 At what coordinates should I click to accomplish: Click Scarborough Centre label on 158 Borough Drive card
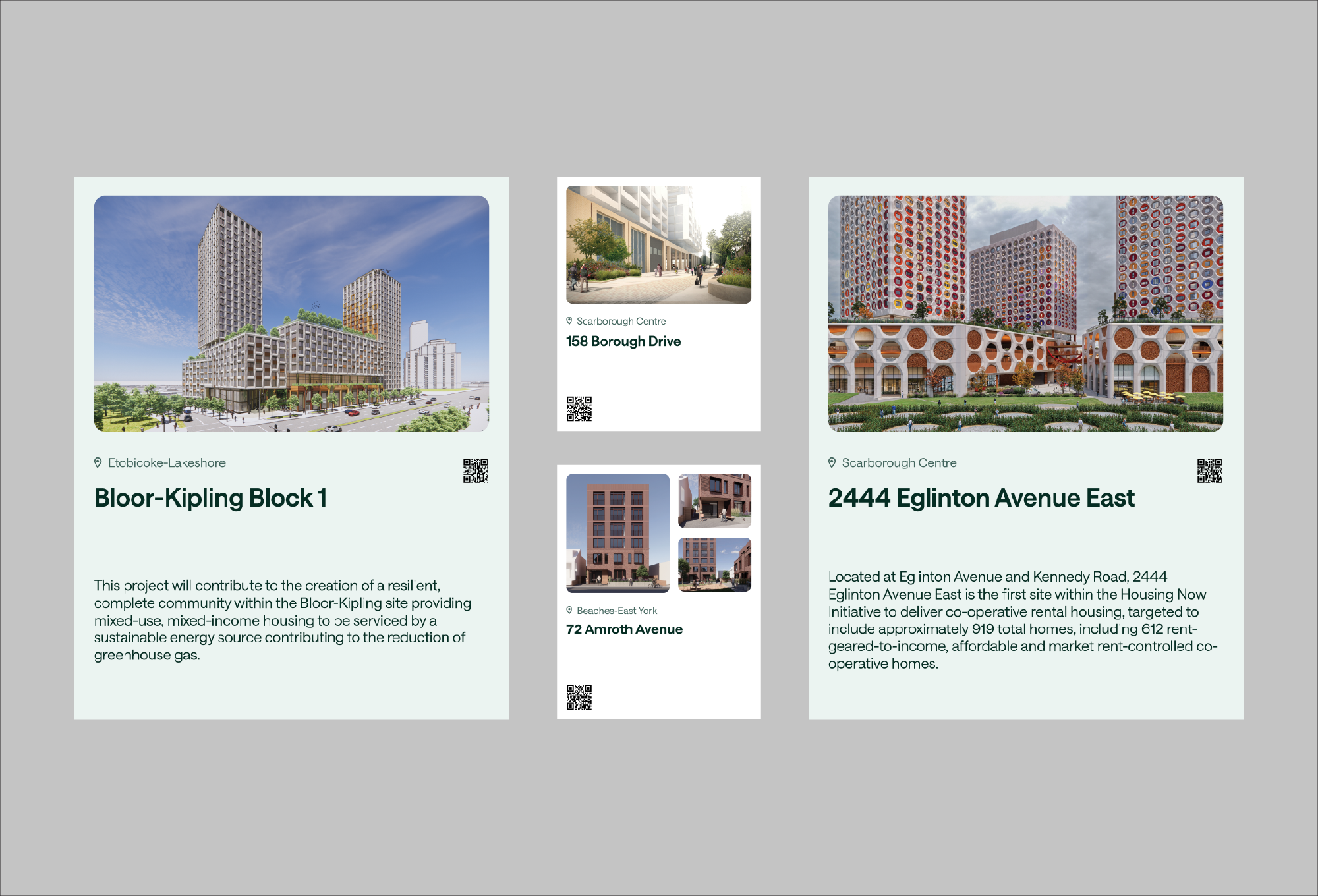pos(621,321)
